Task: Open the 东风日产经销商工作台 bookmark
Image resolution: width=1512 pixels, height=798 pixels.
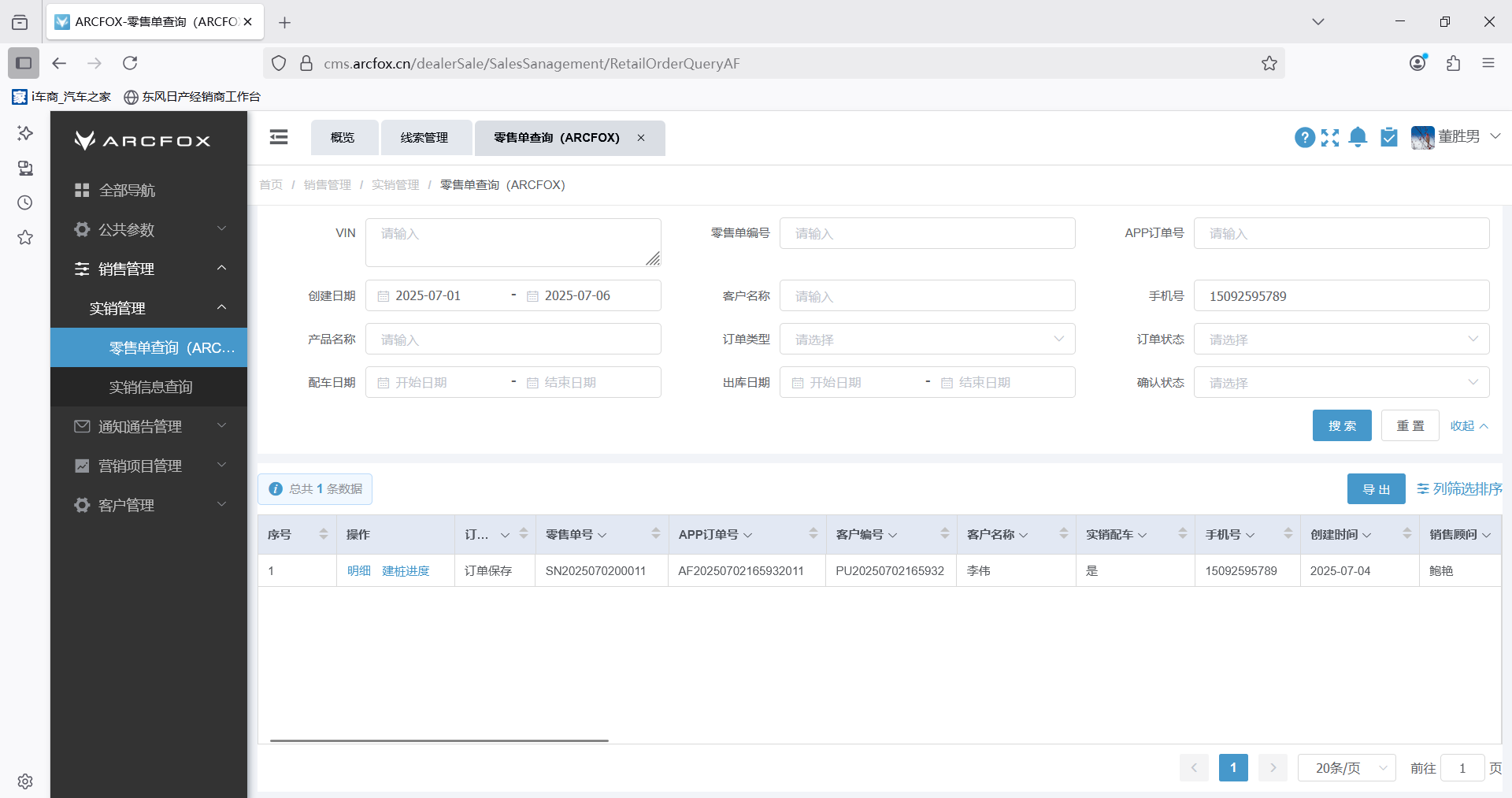Action: point(192,97)
